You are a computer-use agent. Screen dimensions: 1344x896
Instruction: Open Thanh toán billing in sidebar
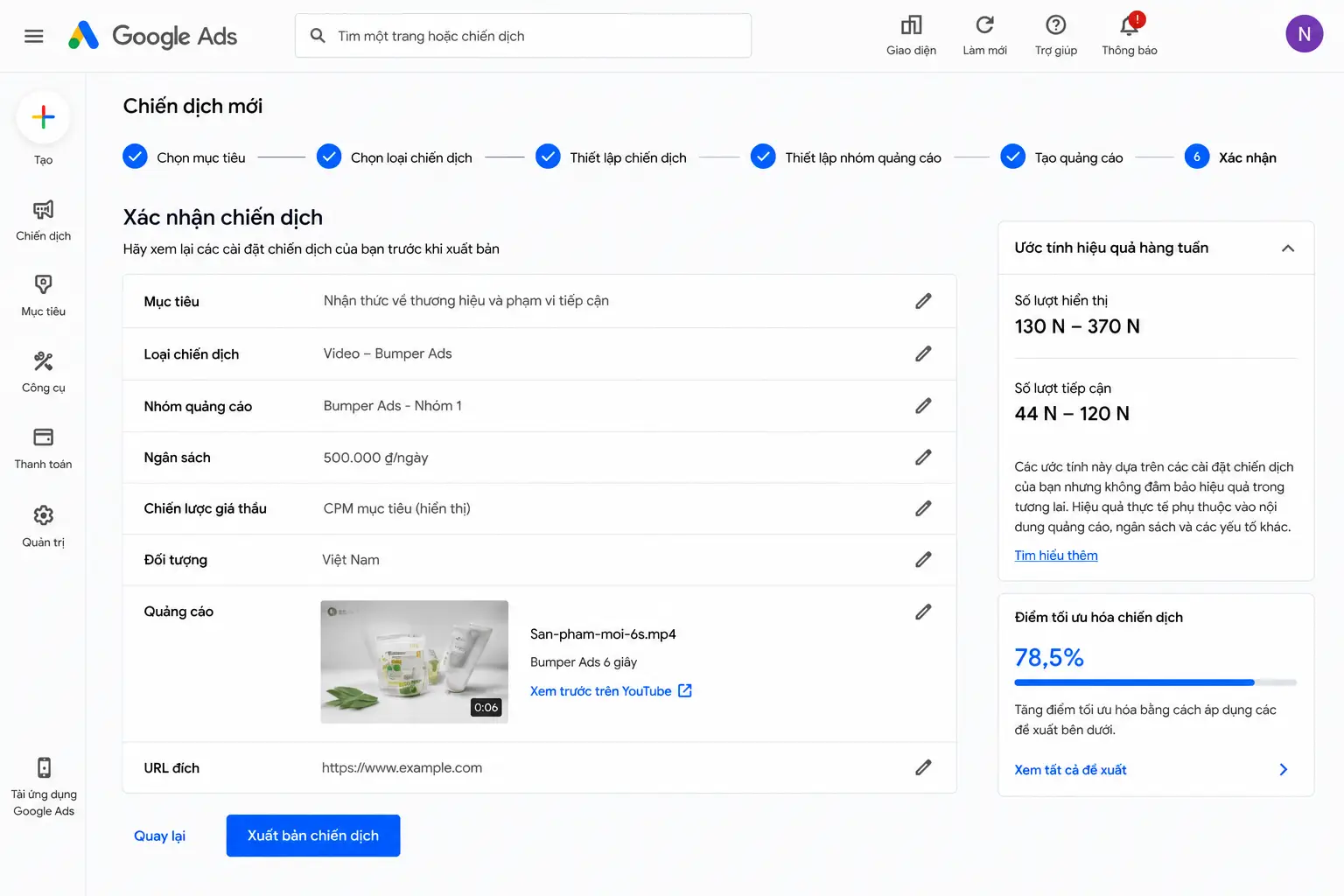(x=44, y=448)
